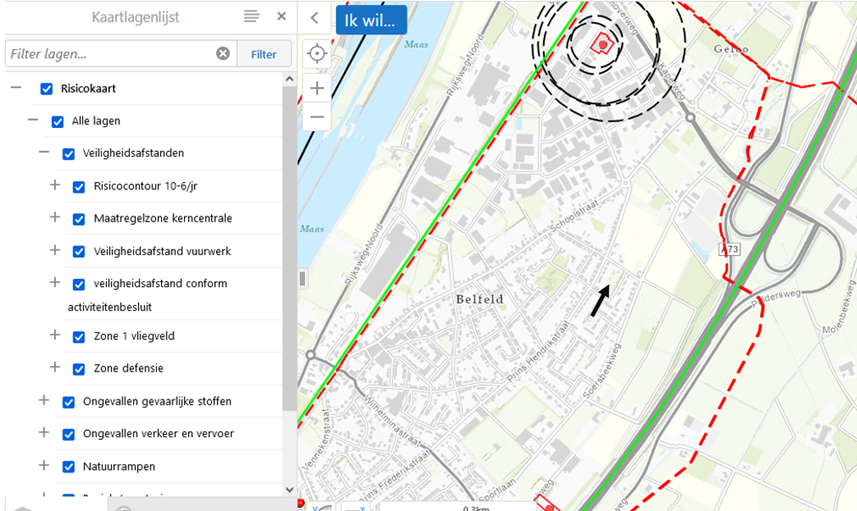
Task: Expand Ongevallen gevaarlijke stoffen group
Action: coord(44,400)
